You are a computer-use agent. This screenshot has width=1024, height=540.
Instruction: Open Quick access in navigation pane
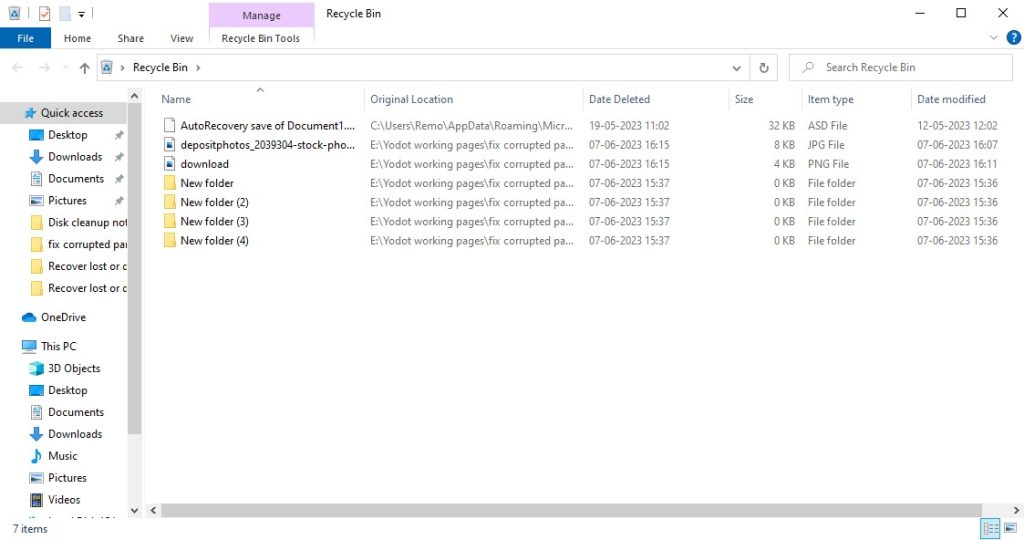[72, 113]
